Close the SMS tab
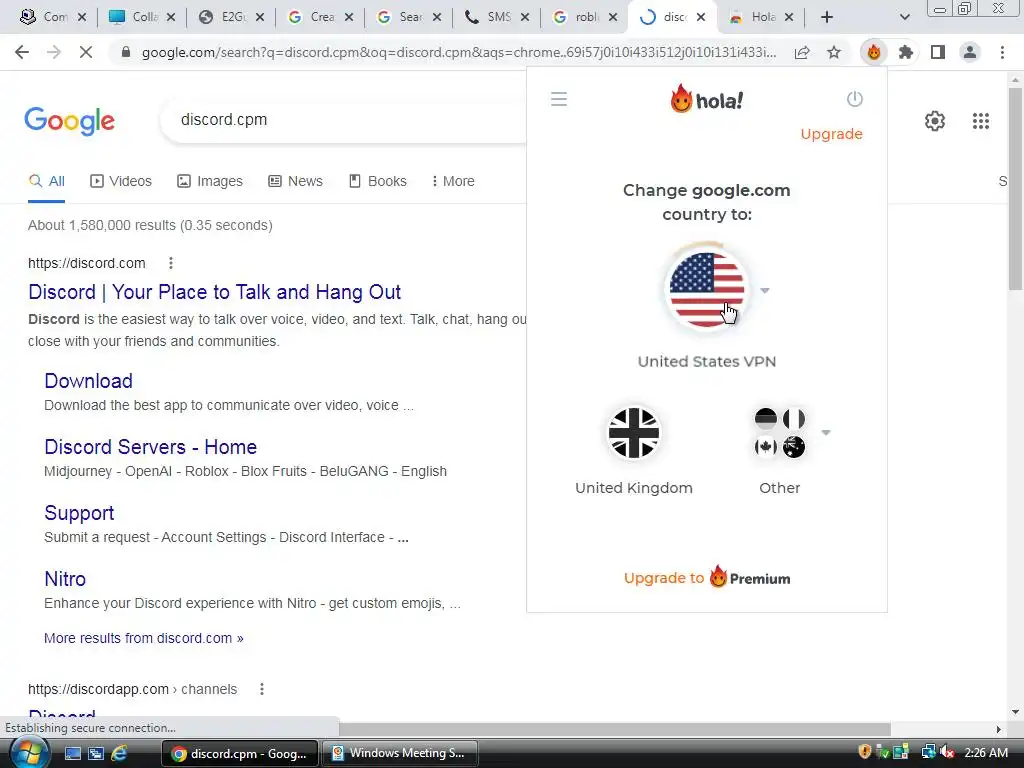This screenshot has height=768, width=1024. click(524, 17)
